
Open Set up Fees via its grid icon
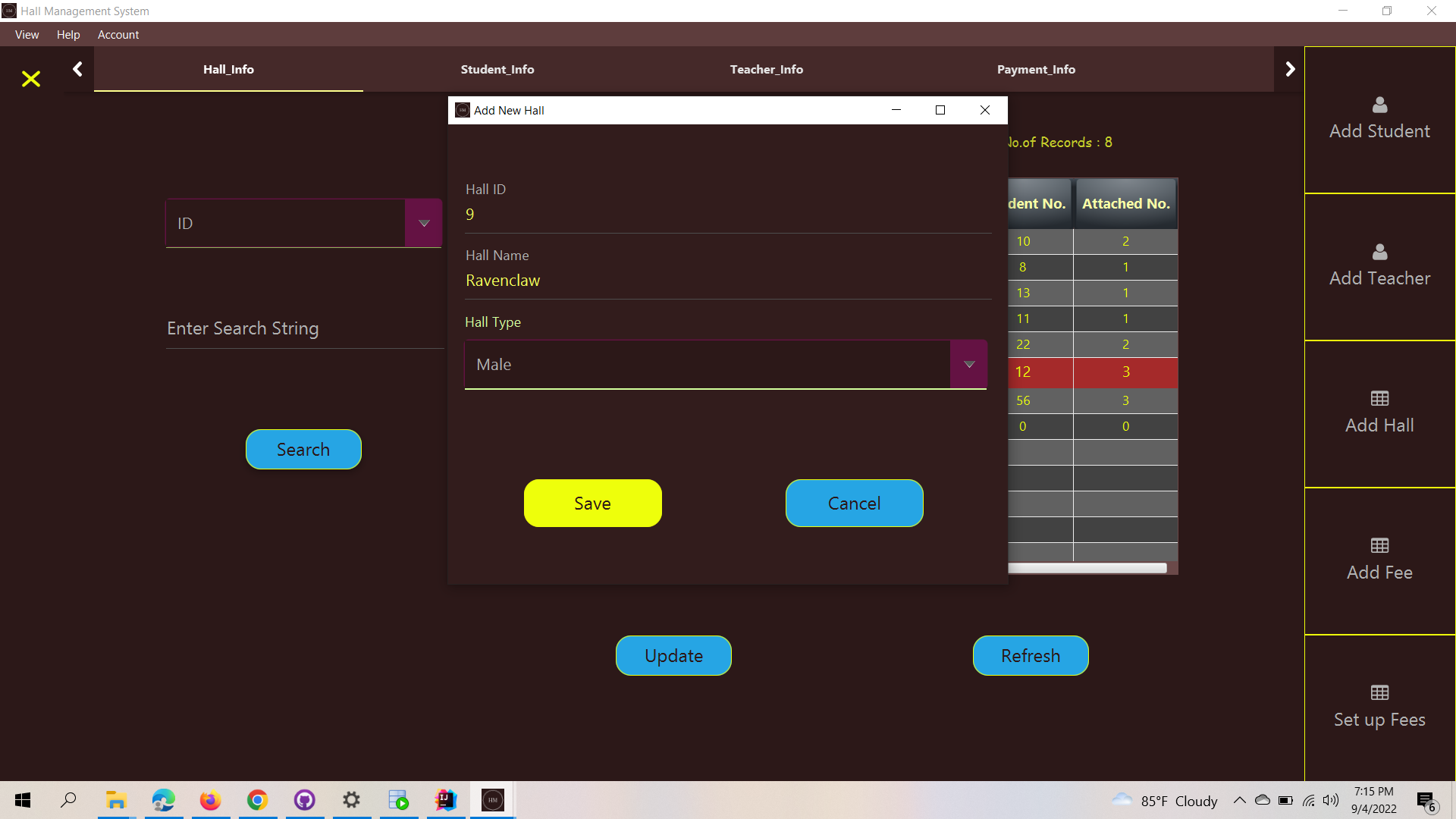(1379, 692)
